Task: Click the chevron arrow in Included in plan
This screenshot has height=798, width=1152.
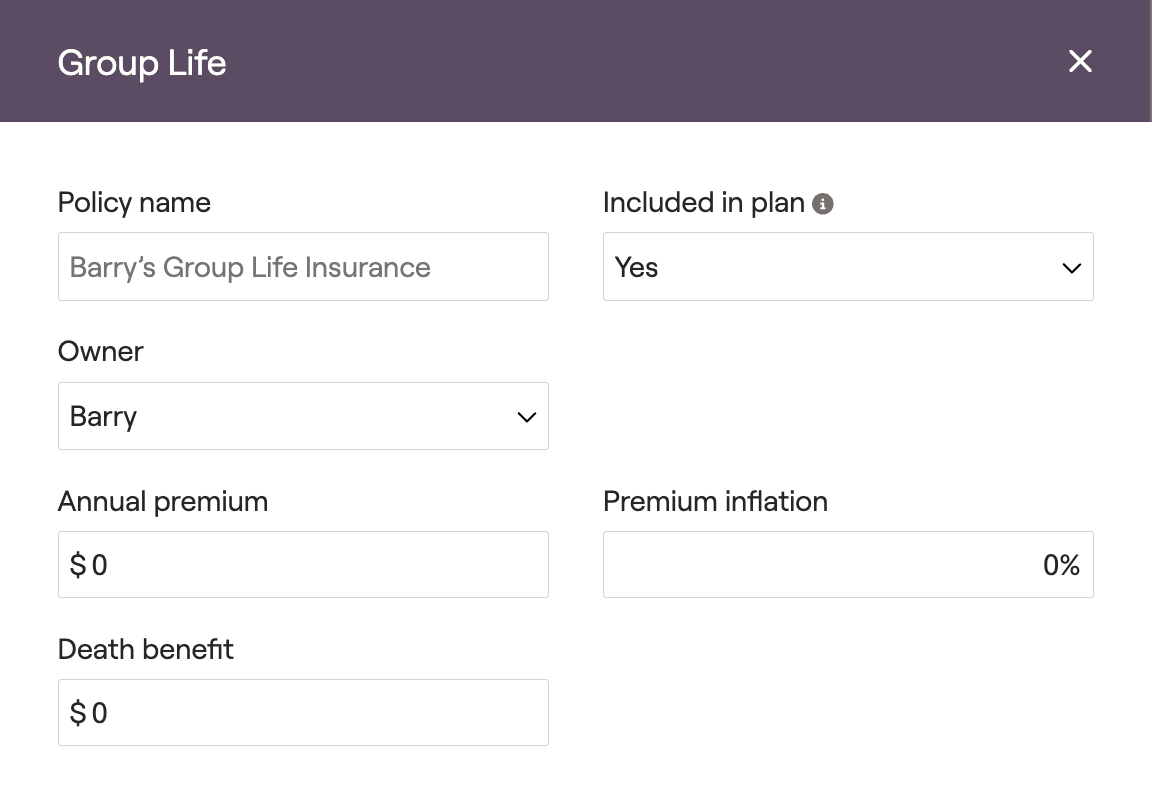Action: [1071, 268]
